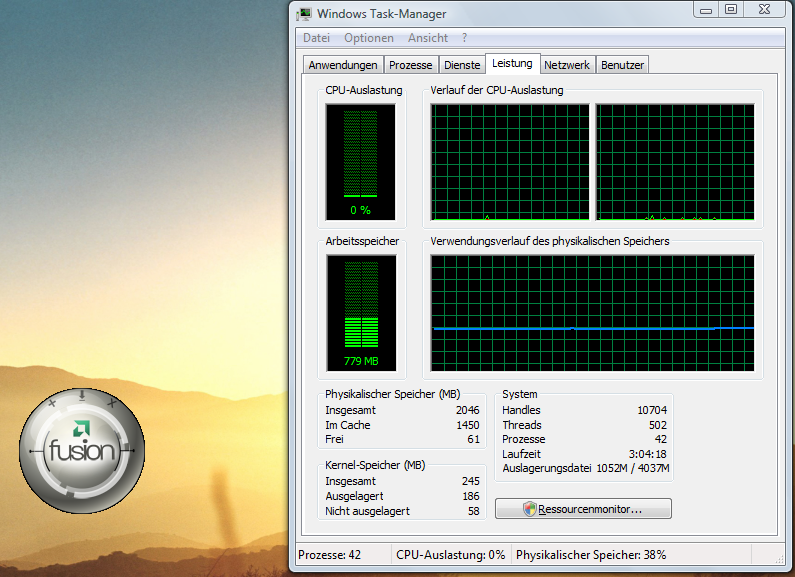
Task: Switch to the Prozesse tab
Action: point(411,65)
